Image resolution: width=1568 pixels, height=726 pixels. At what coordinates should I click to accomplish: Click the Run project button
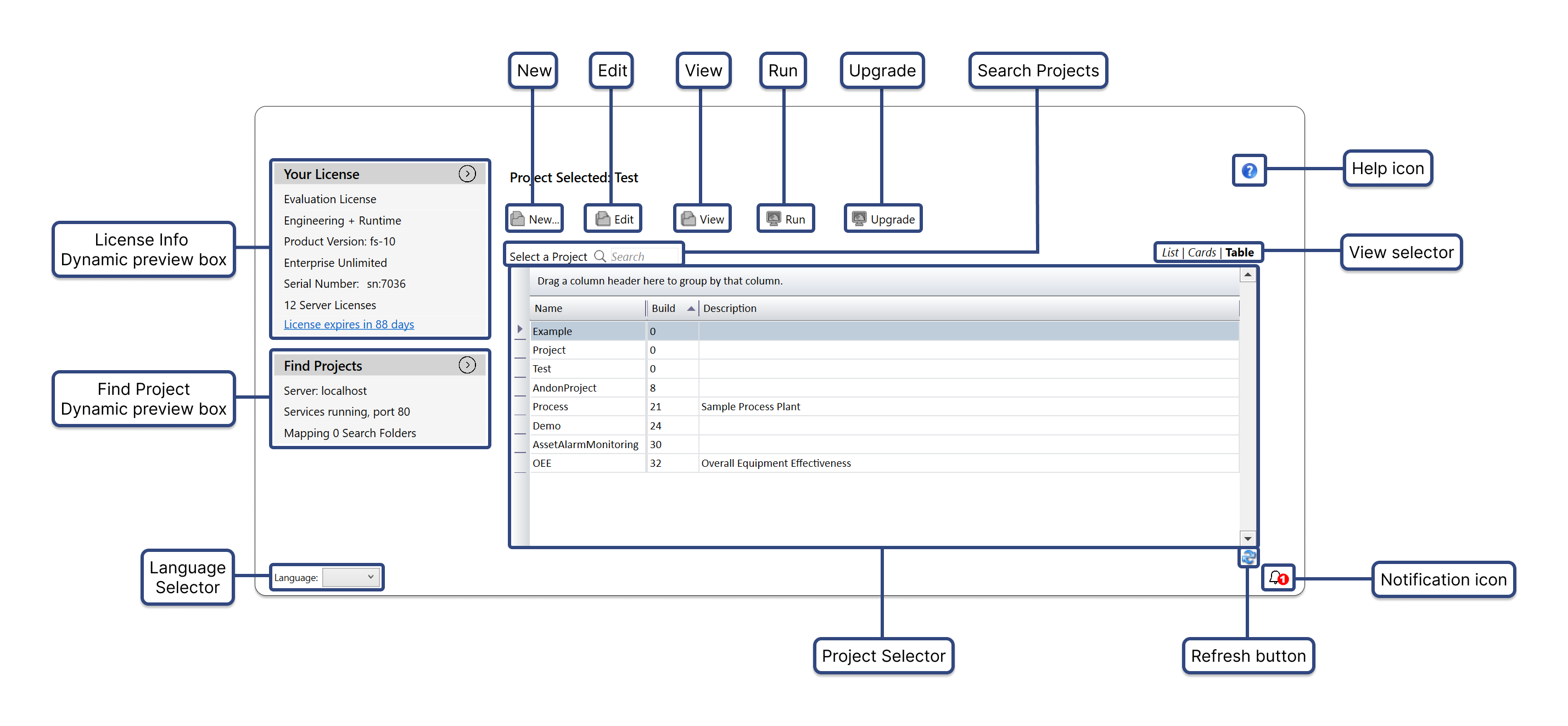tap(785, 219)
